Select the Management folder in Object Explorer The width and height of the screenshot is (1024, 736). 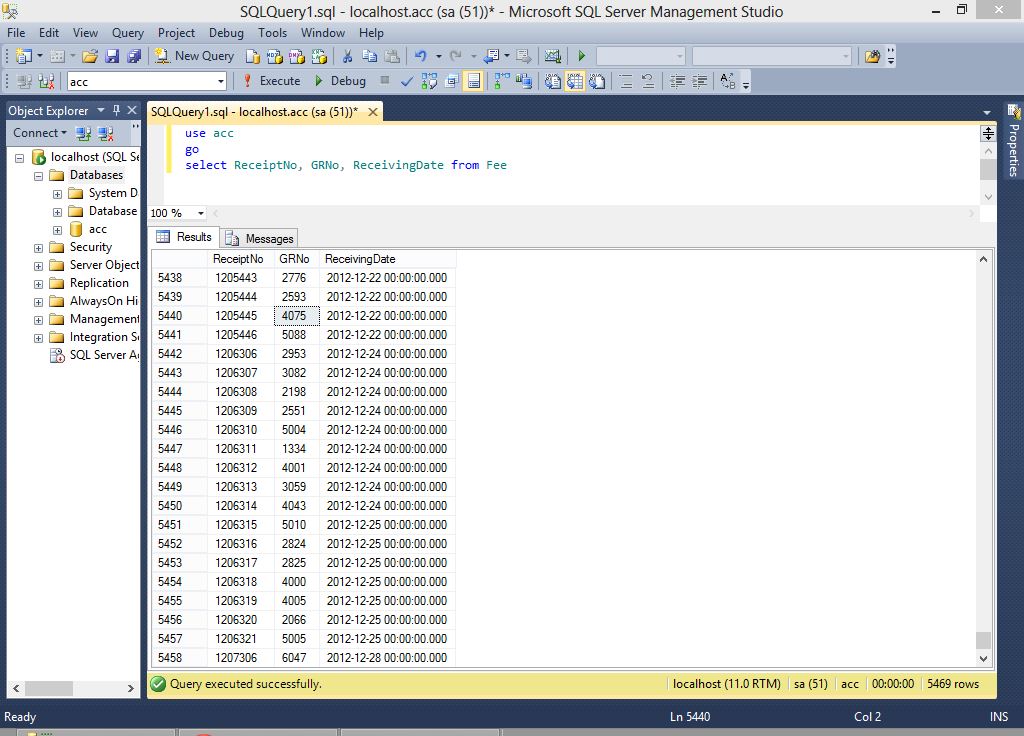point(104,319)
